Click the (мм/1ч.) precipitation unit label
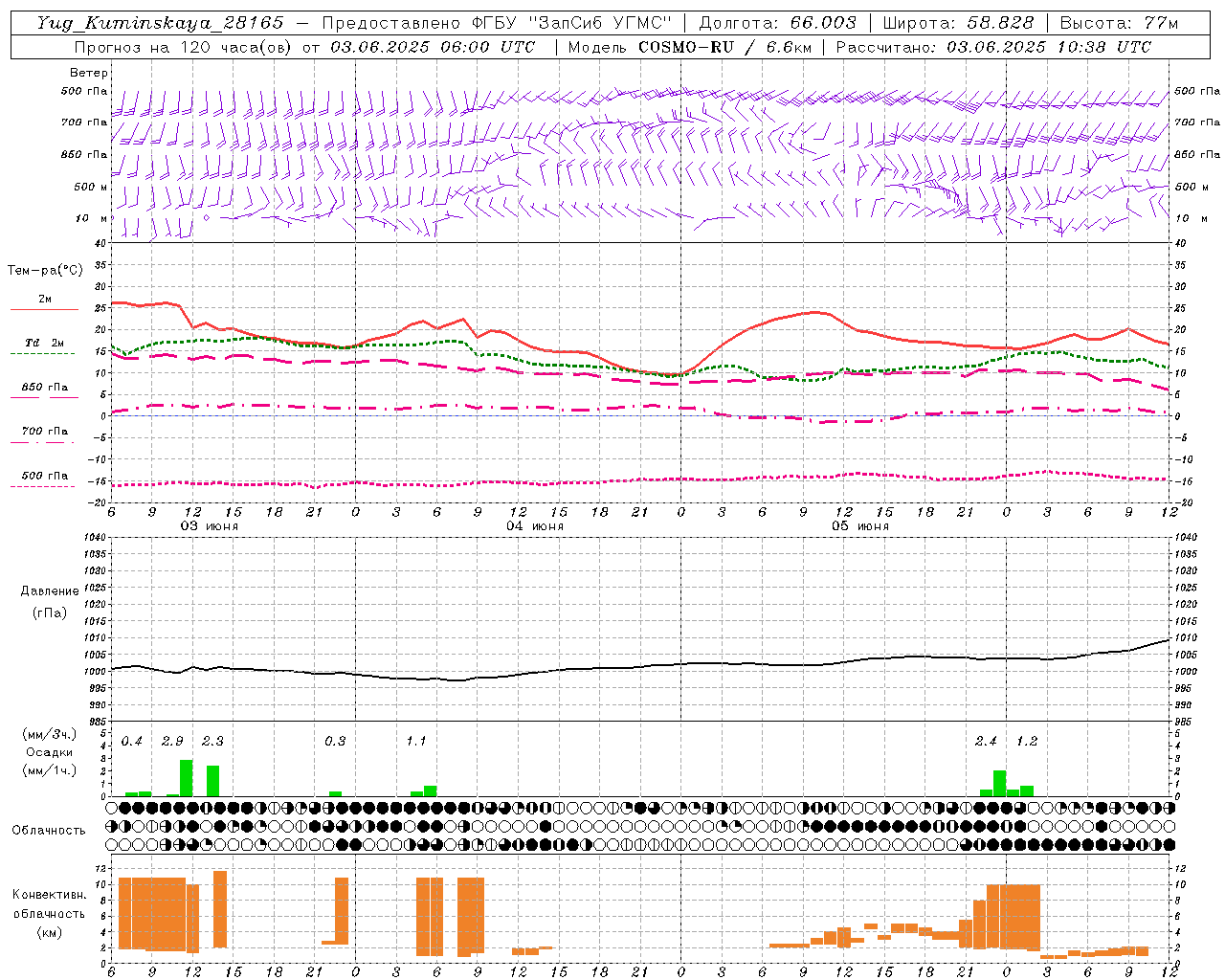 click(x=49, y=769)
